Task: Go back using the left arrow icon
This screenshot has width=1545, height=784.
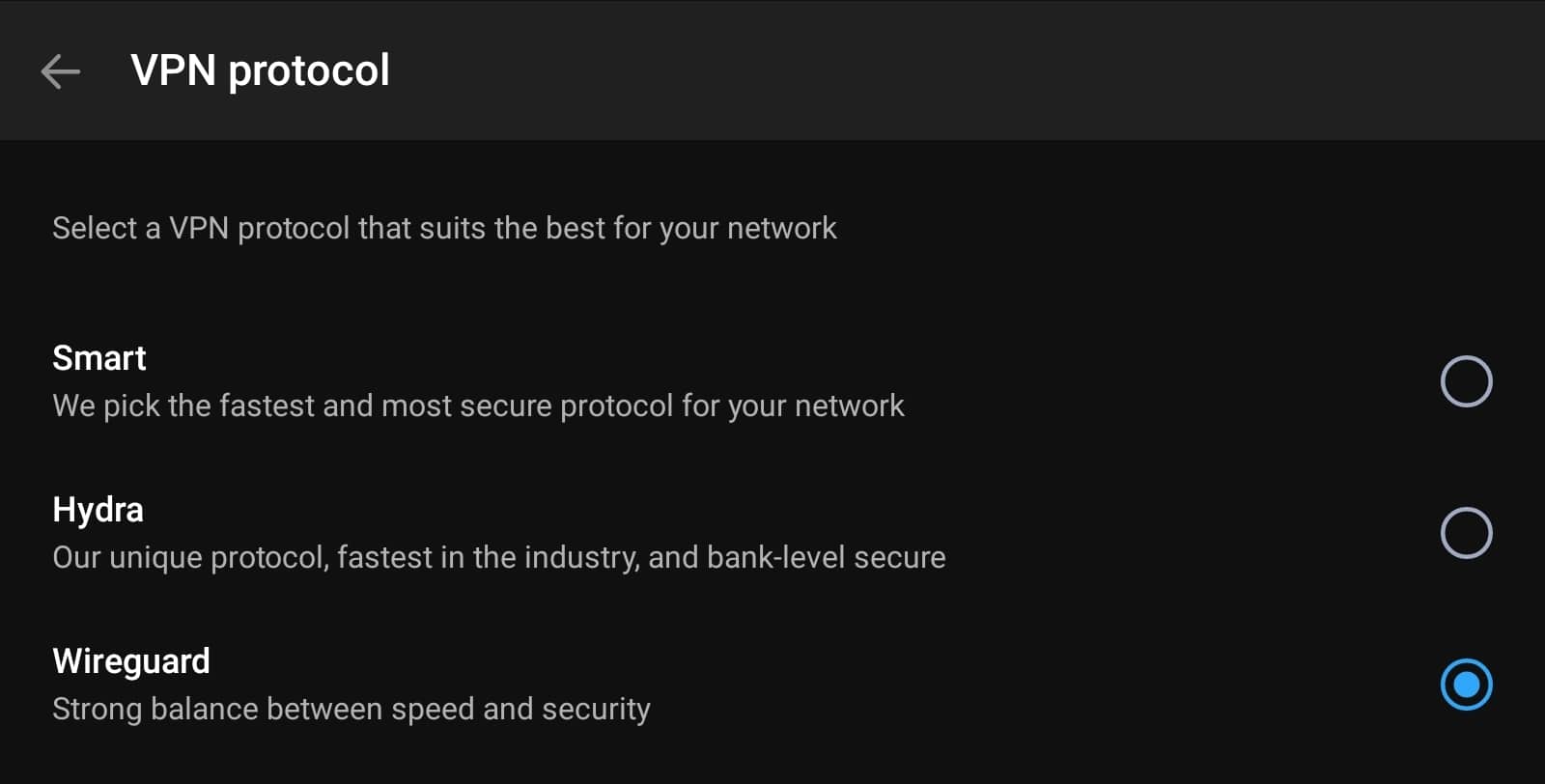Action: pos(60,70)
